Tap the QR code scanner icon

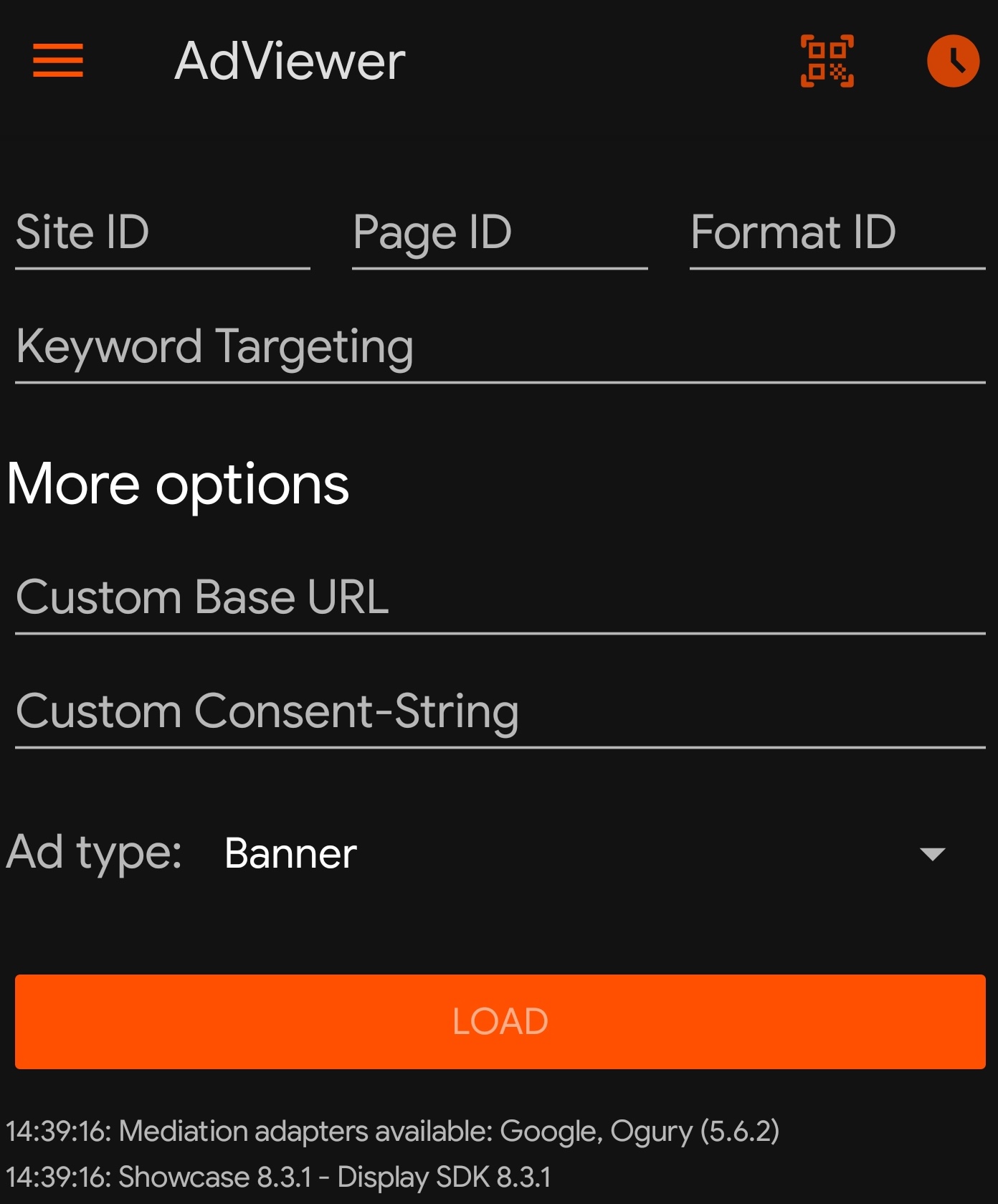click(827, 61)
